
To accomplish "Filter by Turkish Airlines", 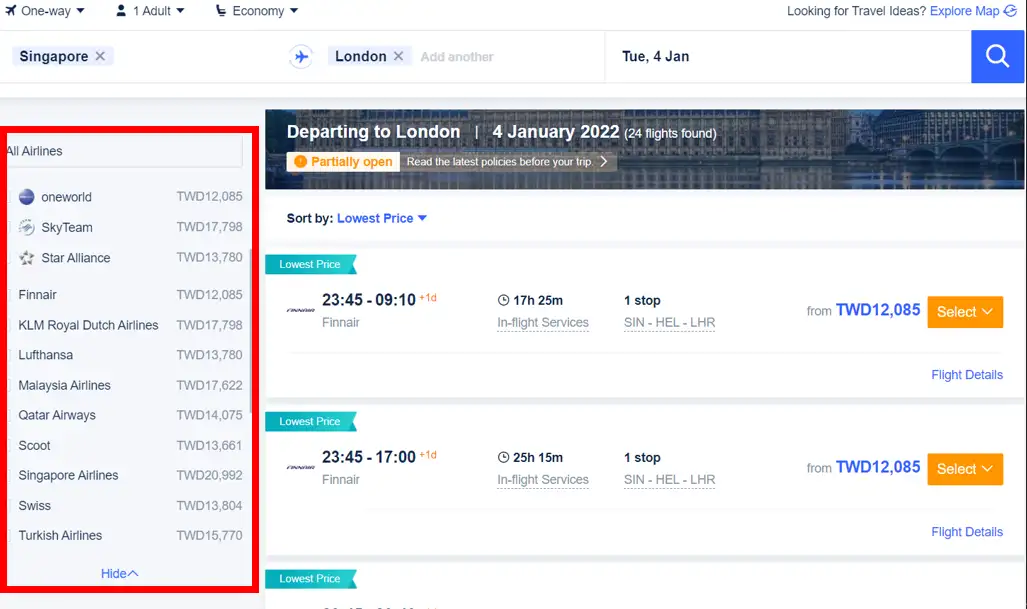I will (60, 536).
